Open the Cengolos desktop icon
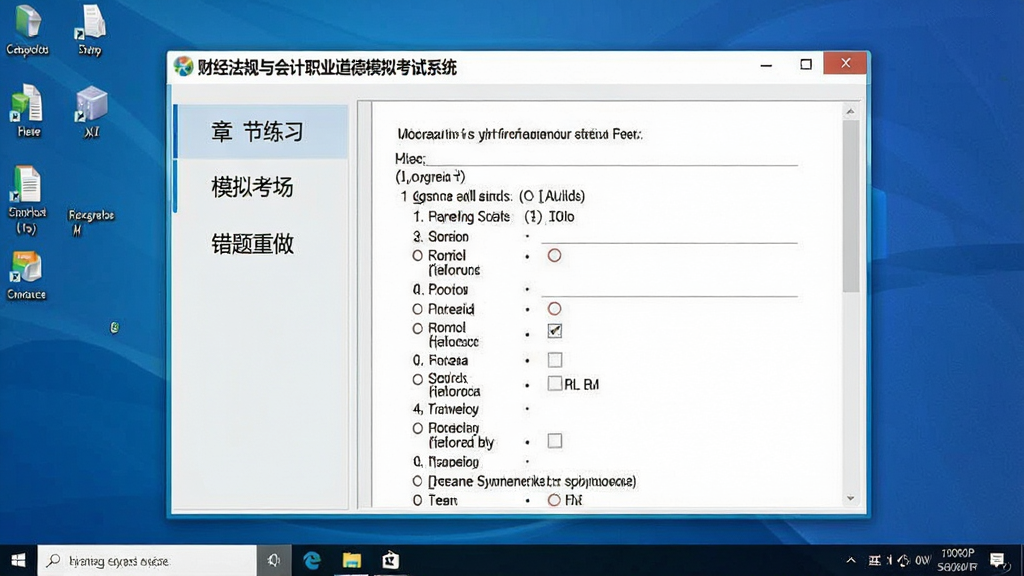The image size is (1024, 576). pyautogui.click(x=27, y=29)
